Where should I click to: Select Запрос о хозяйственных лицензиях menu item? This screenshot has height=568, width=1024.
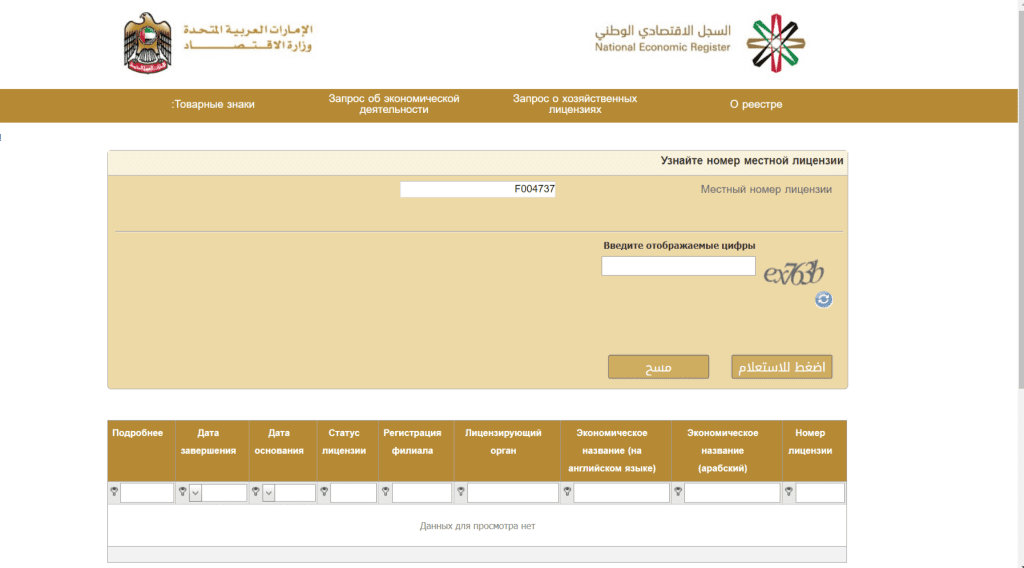point(575,105)
